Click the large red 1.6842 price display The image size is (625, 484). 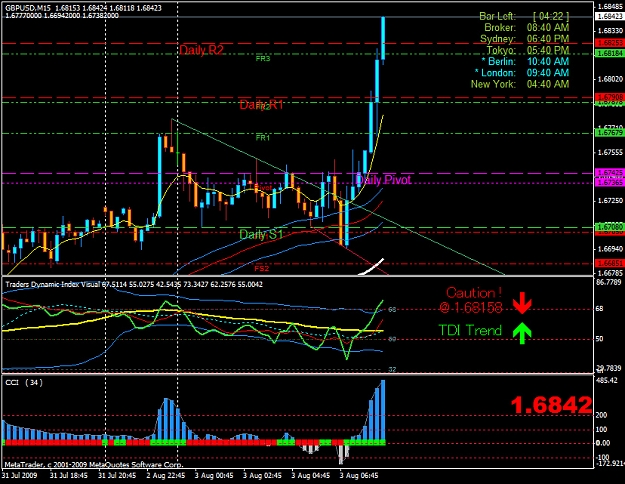552,405
